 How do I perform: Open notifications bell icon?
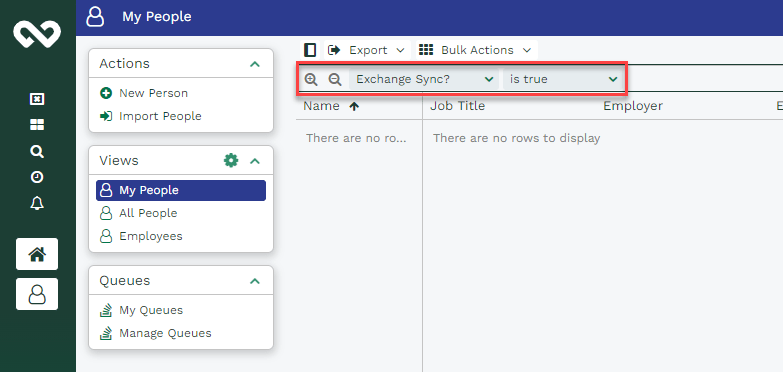point(37,203)
